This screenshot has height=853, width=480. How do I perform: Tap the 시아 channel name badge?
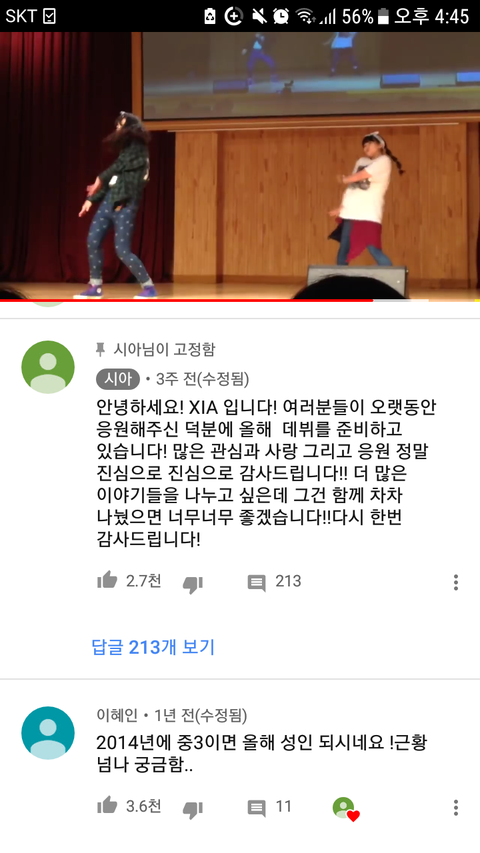118,379
